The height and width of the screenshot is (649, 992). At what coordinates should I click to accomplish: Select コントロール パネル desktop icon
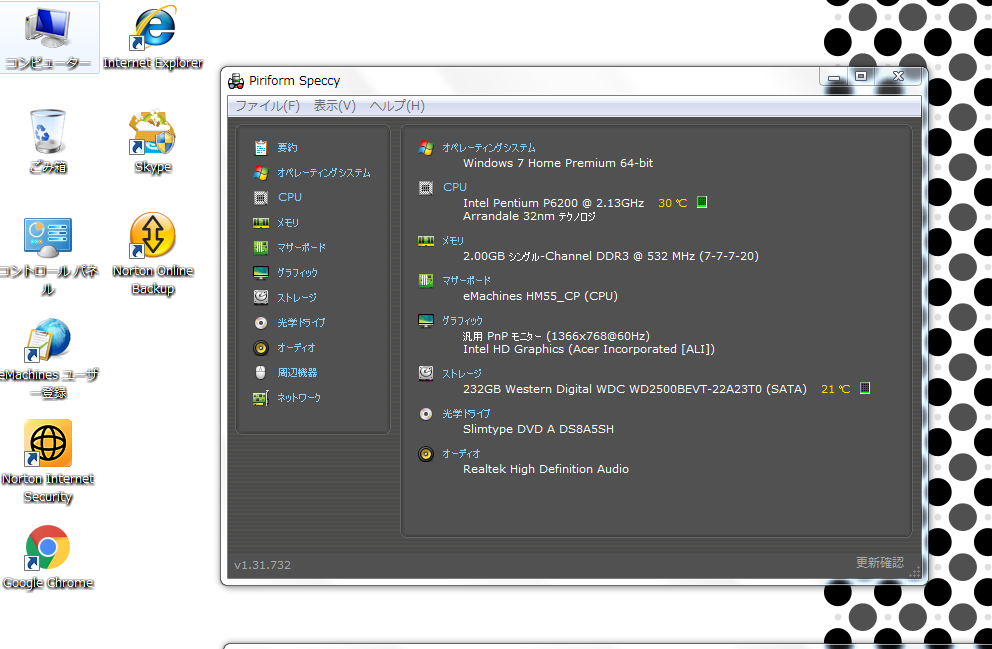point(48,257)
